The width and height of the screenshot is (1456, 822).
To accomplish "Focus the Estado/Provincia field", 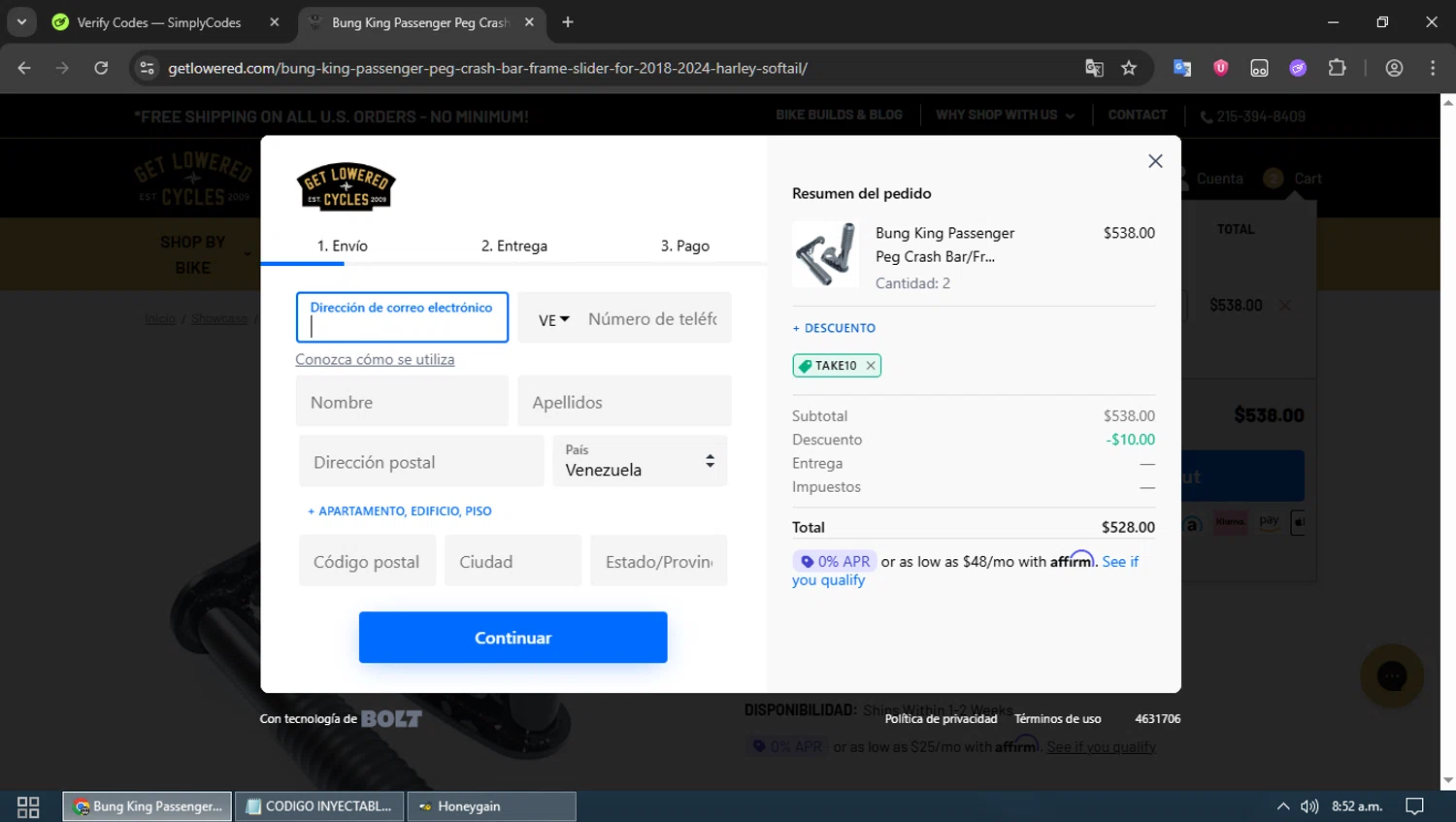I will [x=658, y=561].
